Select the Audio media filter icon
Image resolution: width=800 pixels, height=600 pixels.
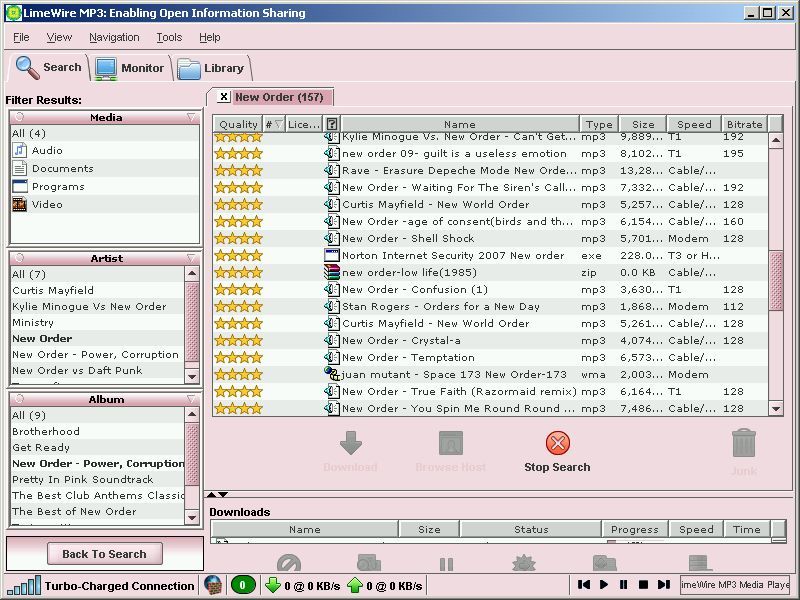pos(19,151)
